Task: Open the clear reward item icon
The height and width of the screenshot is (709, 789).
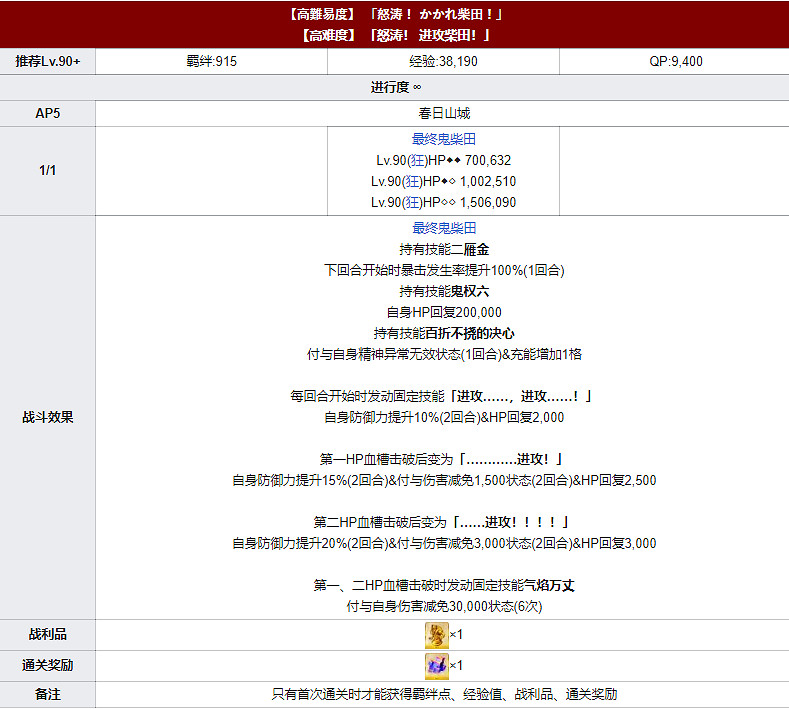Action: click(x=436, y=666)
